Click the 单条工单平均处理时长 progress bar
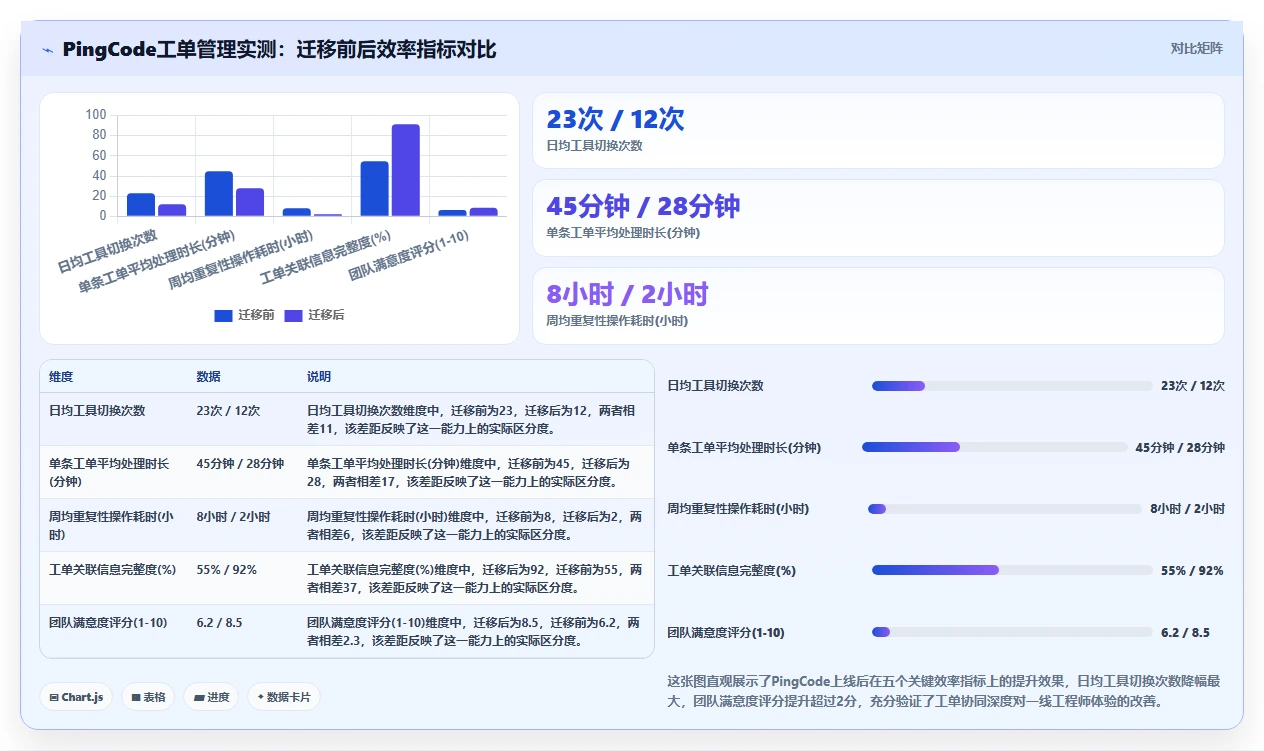This screenshot has height=751, width=1264. coord(995,447)
